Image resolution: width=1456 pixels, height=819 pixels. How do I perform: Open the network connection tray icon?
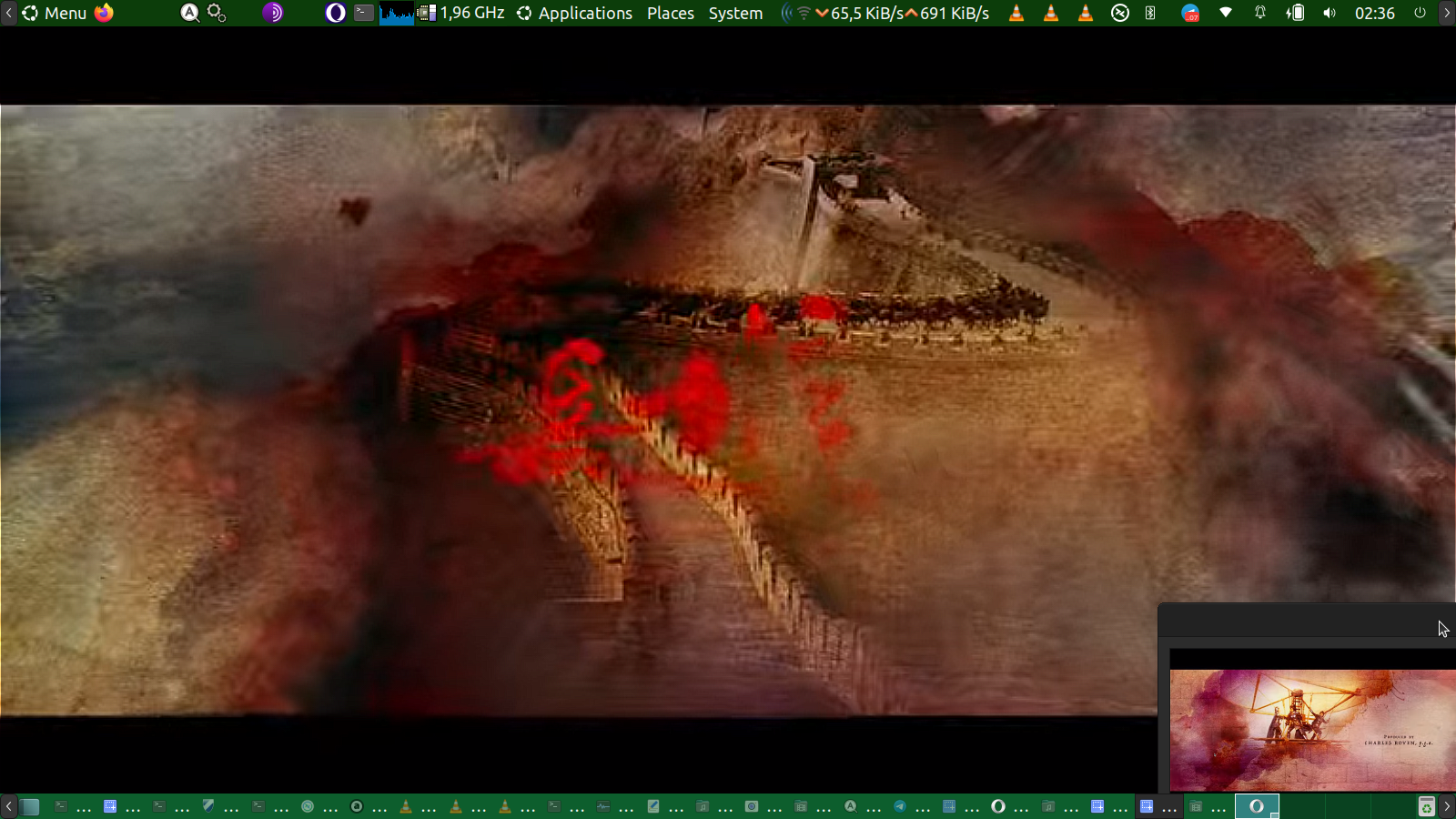click(x=1226, y=13)
